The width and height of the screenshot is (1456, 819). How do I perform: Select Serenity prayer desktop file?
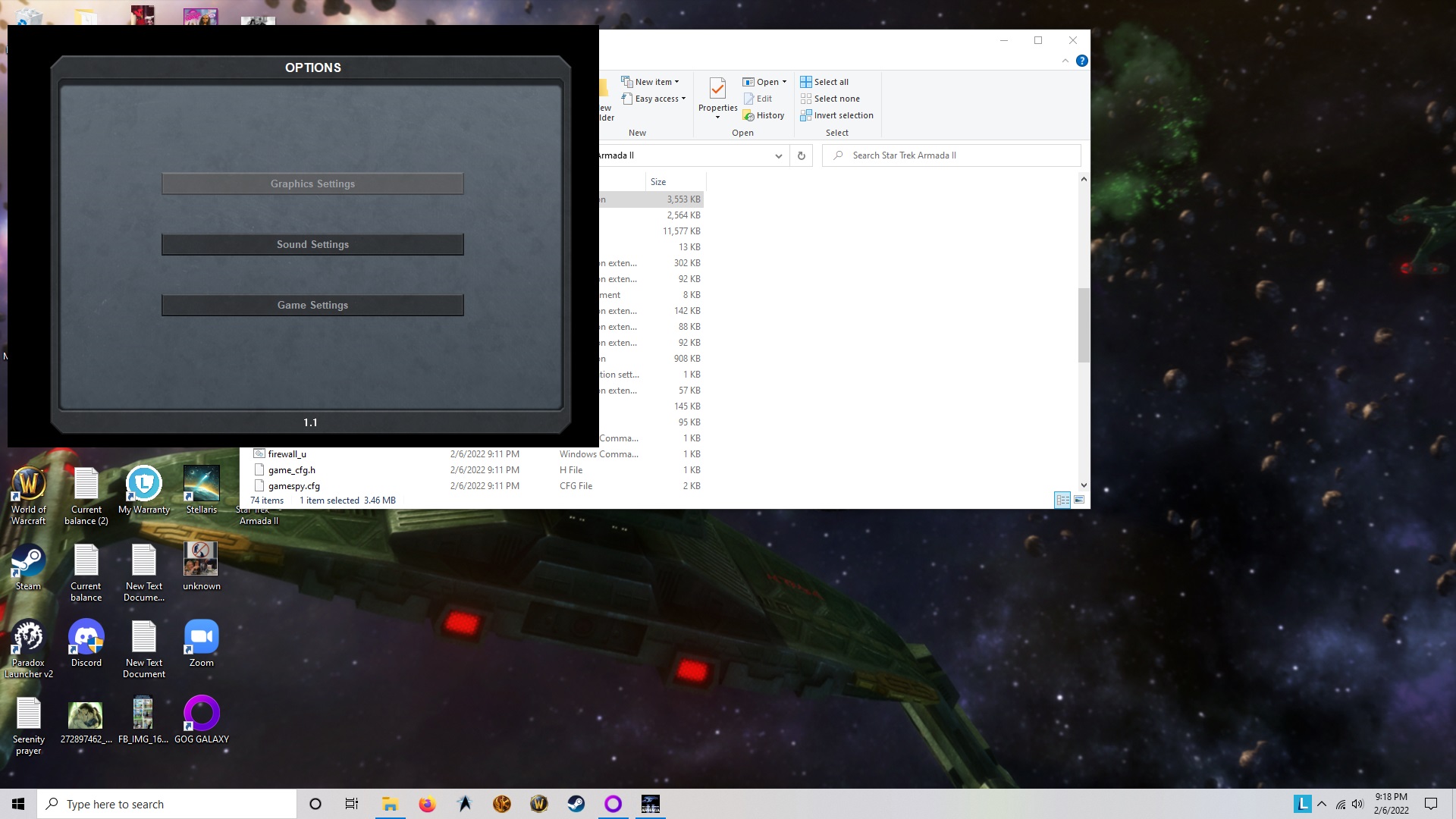(29, 726)
